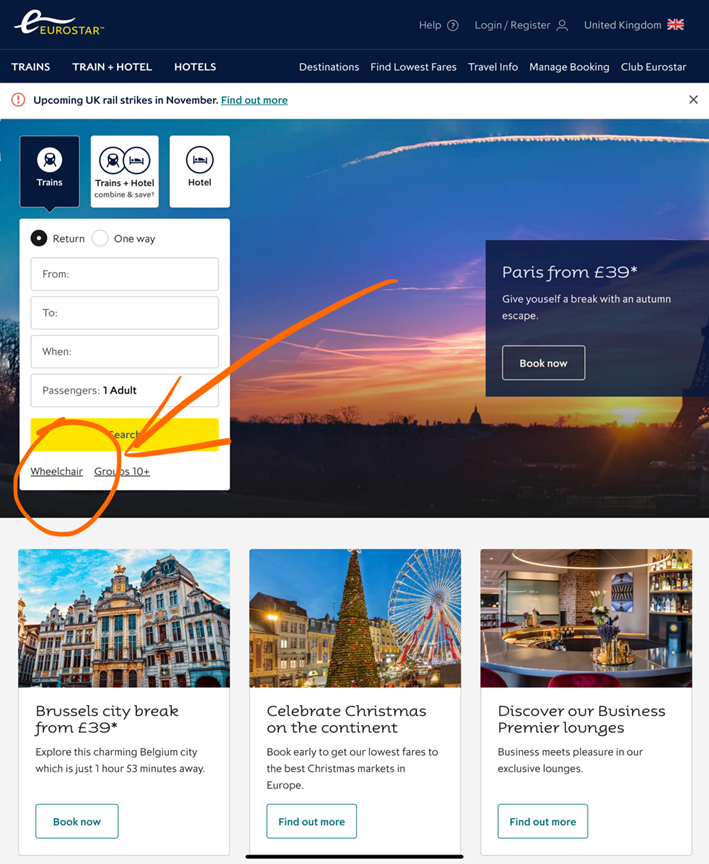Open the TRAIN + HOTEL navigation item
Viewport: 709px width, 864px height.
[x=112, y=67]
